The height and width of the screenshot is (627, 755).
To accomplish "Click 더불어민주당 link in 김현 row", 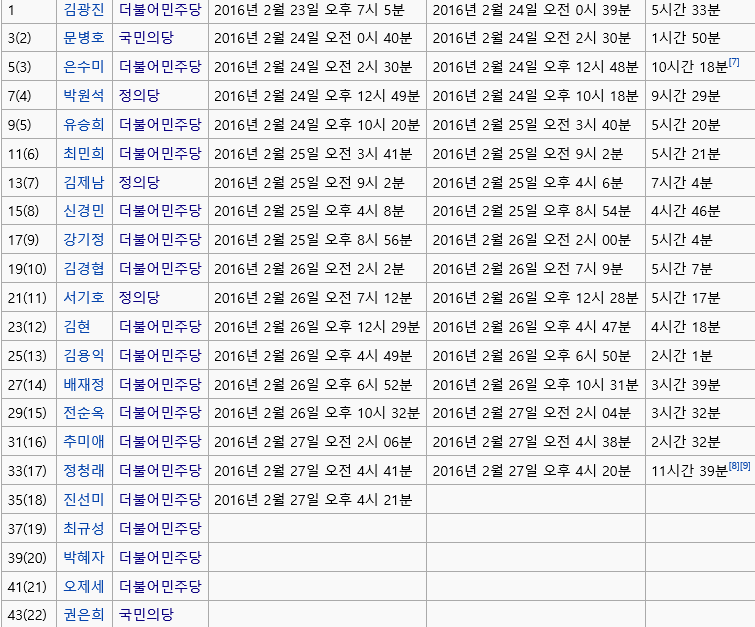I will coord(160,327).
